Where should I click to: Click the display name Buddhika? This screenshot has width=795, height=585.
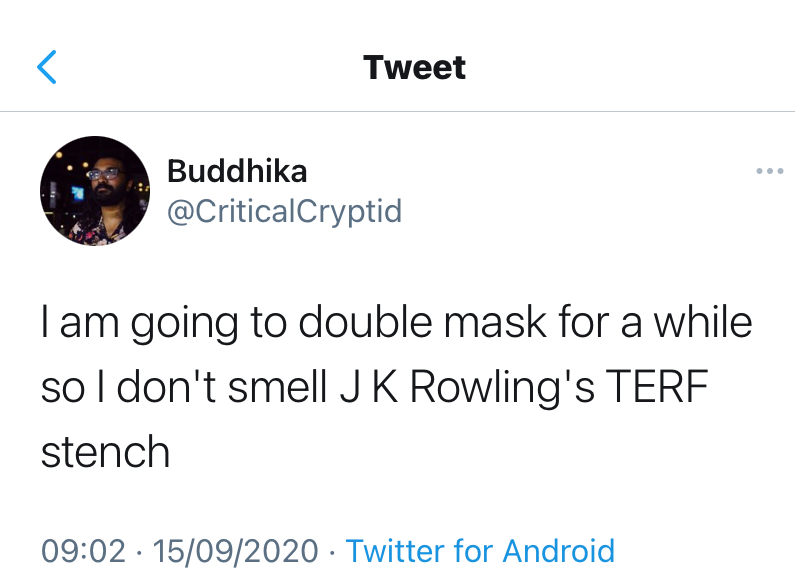click(237, 172)
